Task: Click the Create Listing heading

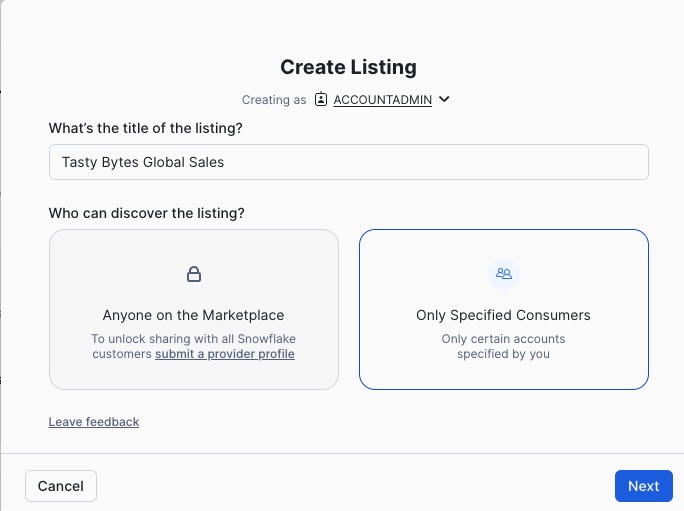Action: coord(348,67)
